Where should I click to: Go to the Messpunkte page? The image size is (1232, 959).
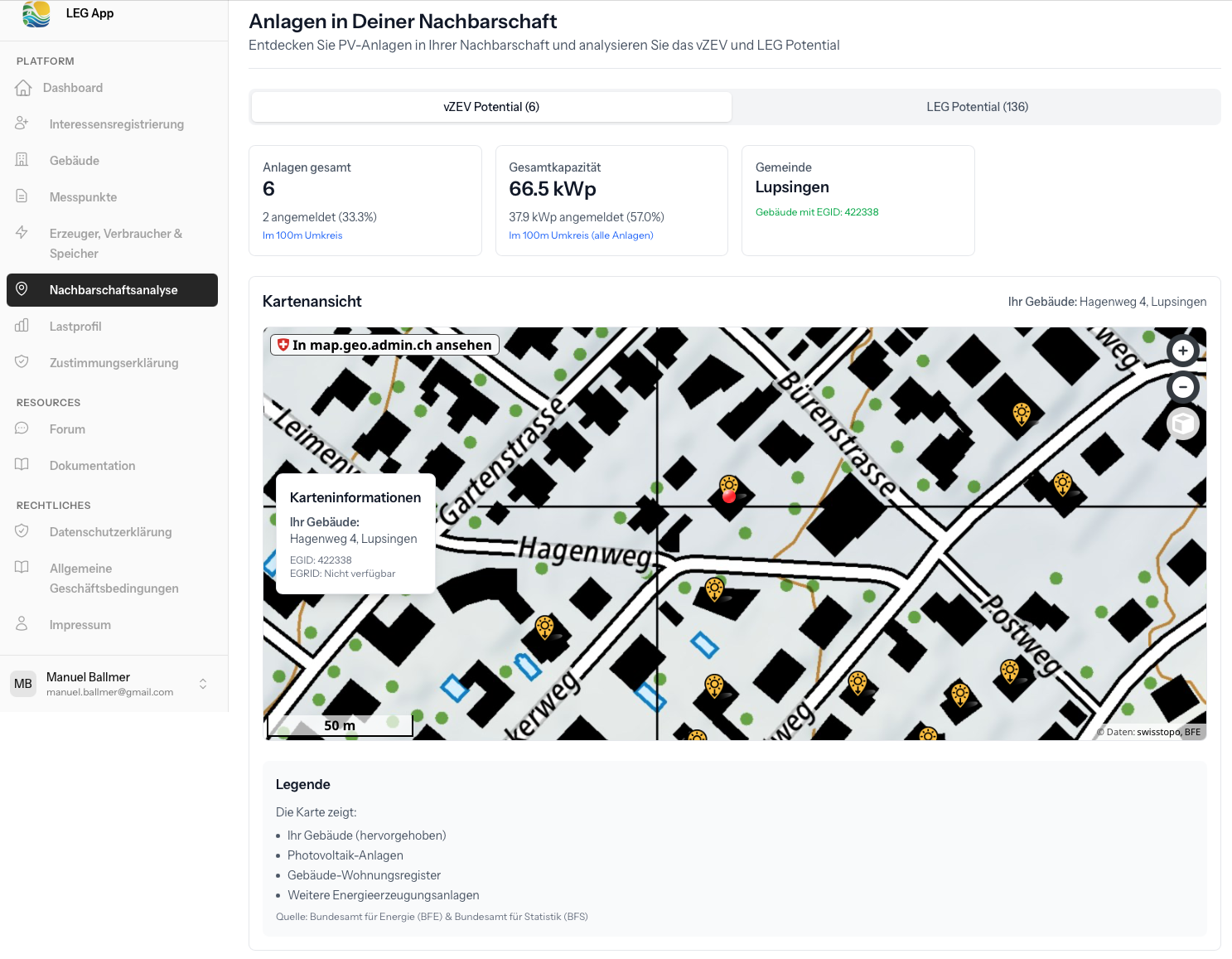click(x=83, y=197)
